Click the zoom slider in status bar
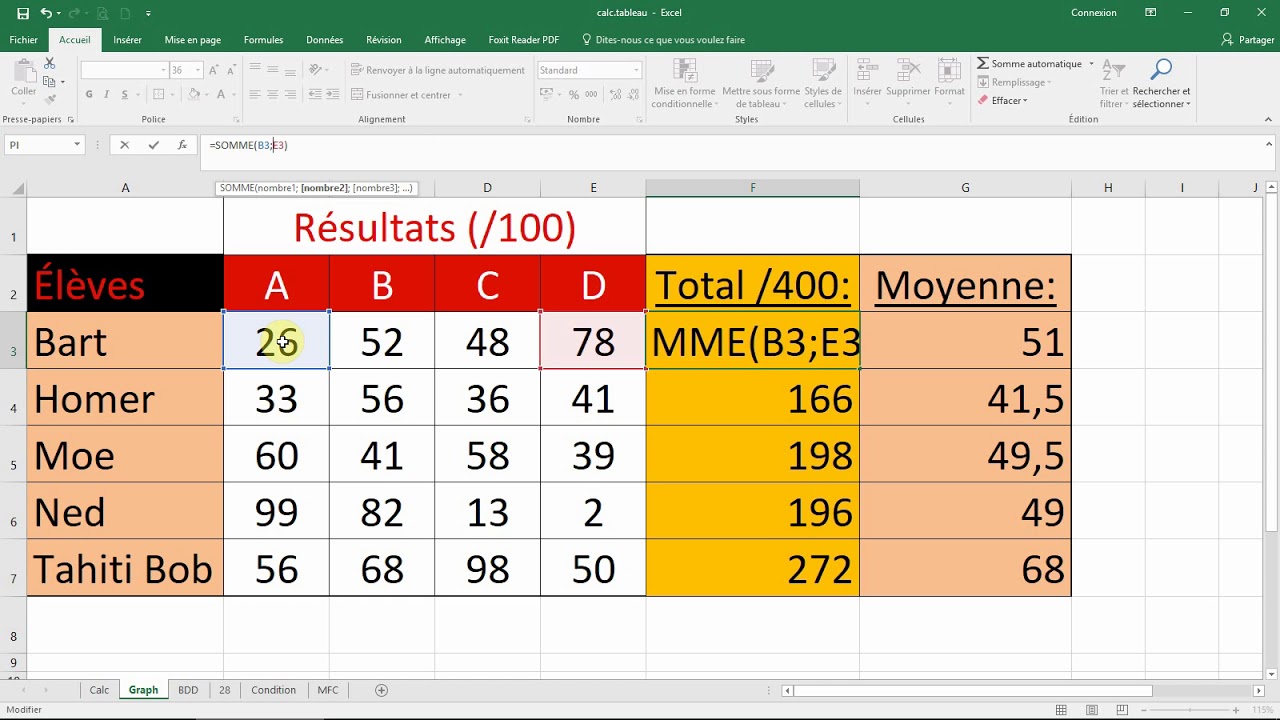 tap(1190, 710)
